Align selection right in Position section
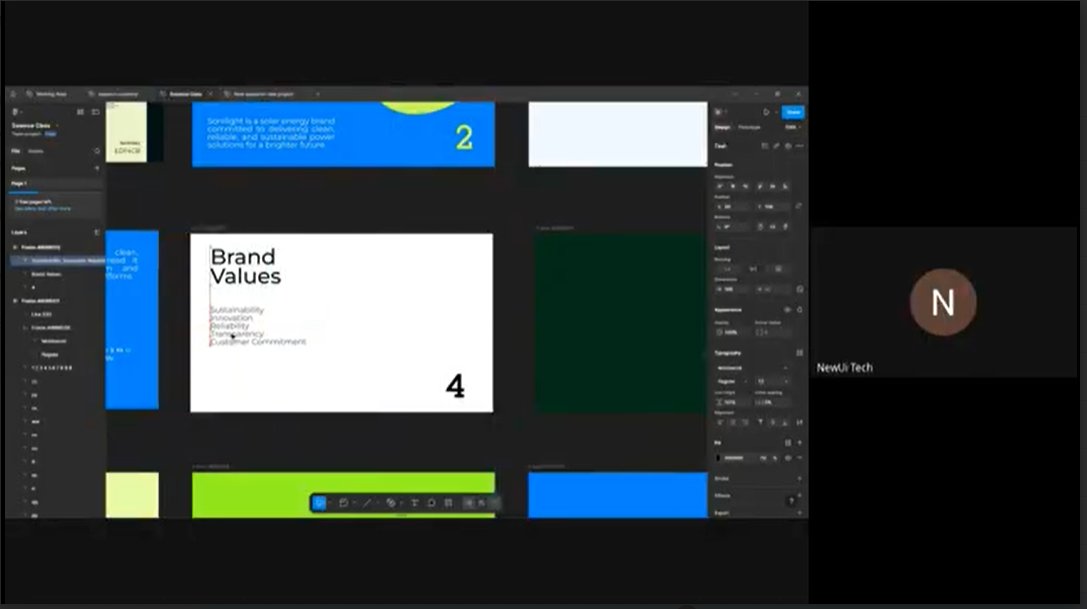This screenshot has width=1087, height=609. click(x=745, y=187)
